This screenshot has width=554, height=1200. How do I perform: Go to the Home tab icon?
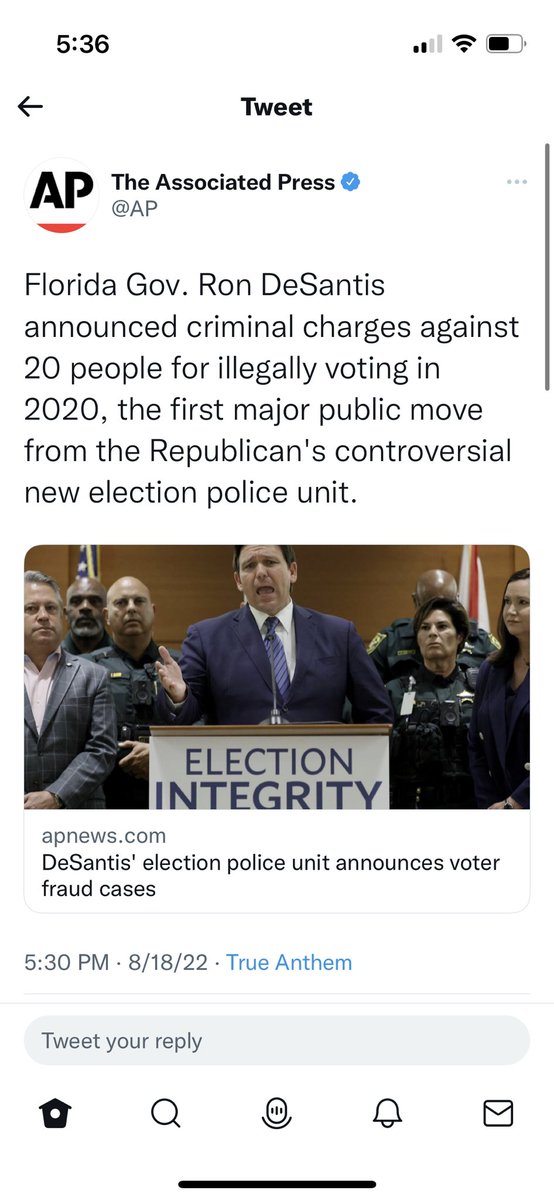55,1112
